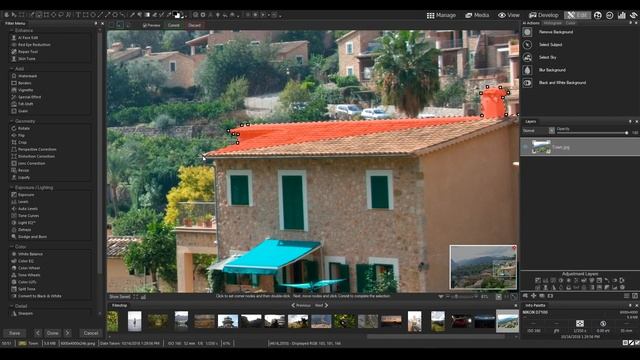Apply Auto Levels

(24, 209)
